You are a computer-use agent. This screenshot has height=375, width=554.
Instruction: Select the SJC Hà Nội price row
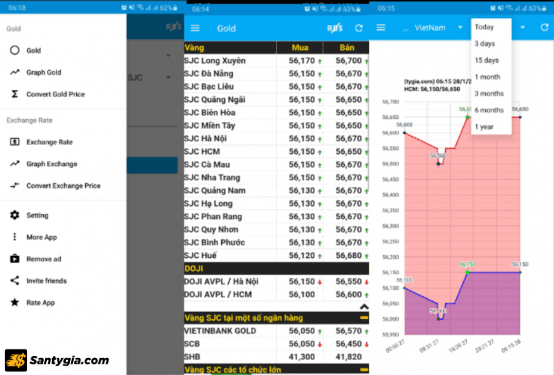276,139
